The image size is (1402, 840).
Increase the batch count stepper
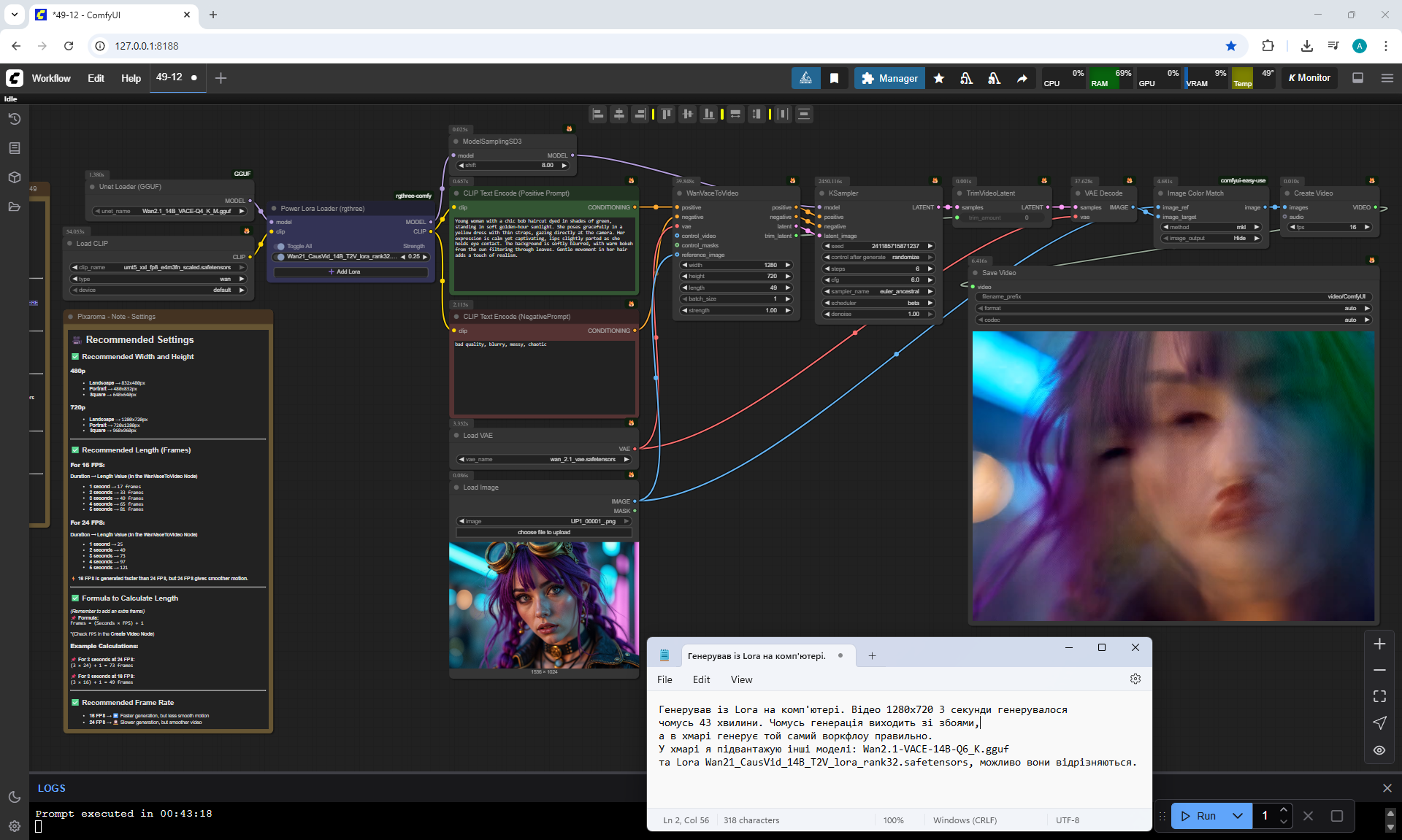1283,810
